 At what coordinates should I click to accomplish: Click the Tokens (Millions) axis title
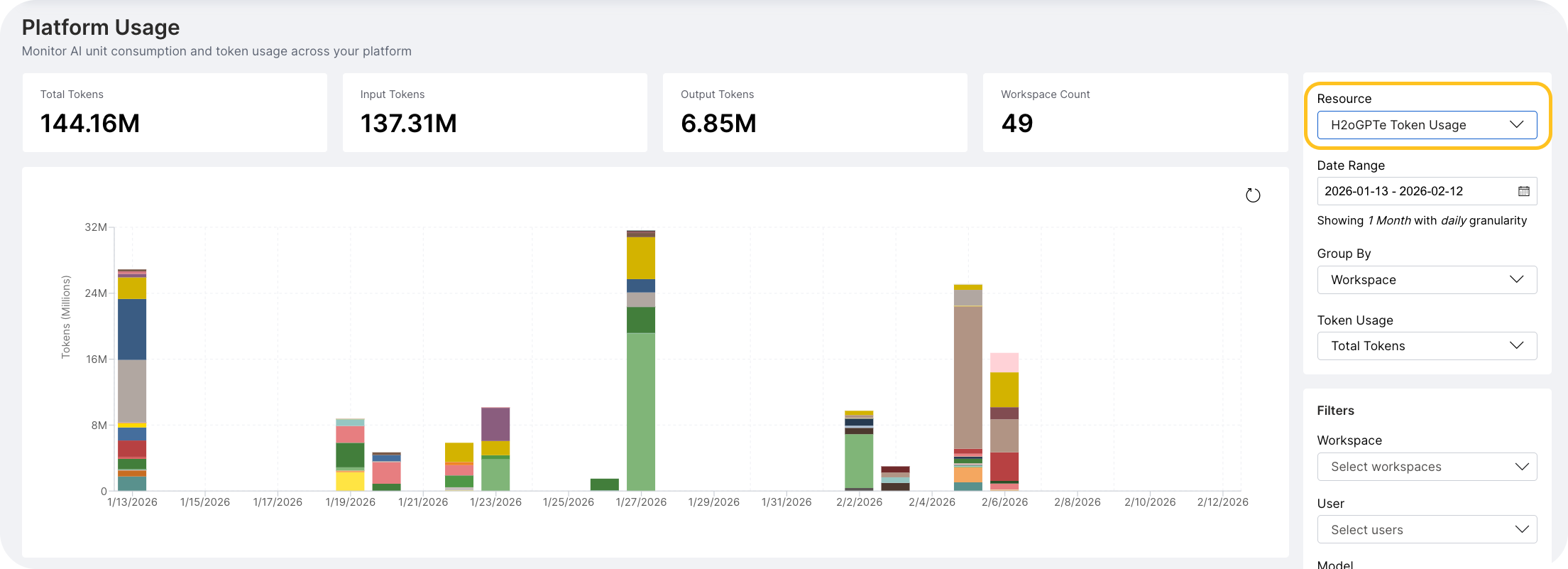[66, 317]
